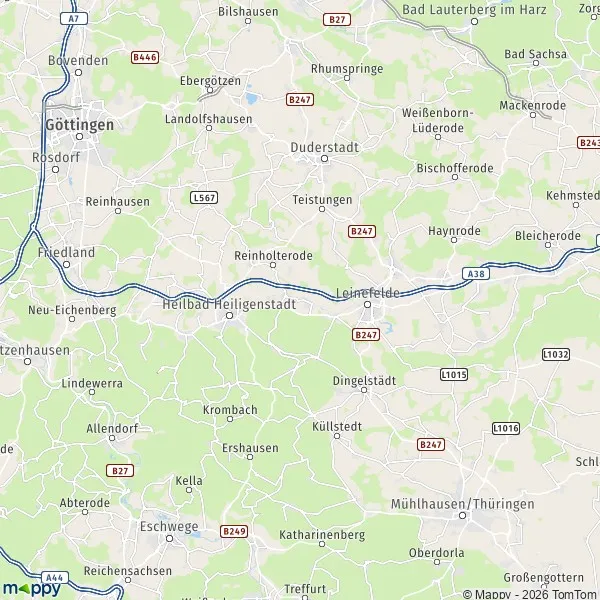Click the Leinefelde town marker
The height and width of the screenshot is (600, 600).
point(367,305)
